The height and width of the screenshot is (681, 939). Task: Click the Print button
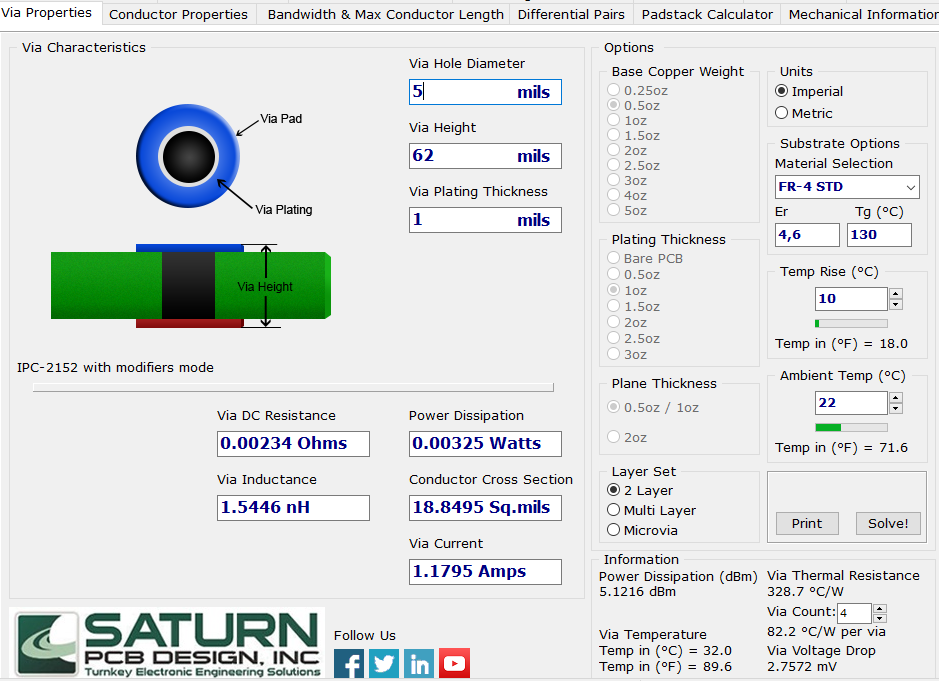point(806,523)
